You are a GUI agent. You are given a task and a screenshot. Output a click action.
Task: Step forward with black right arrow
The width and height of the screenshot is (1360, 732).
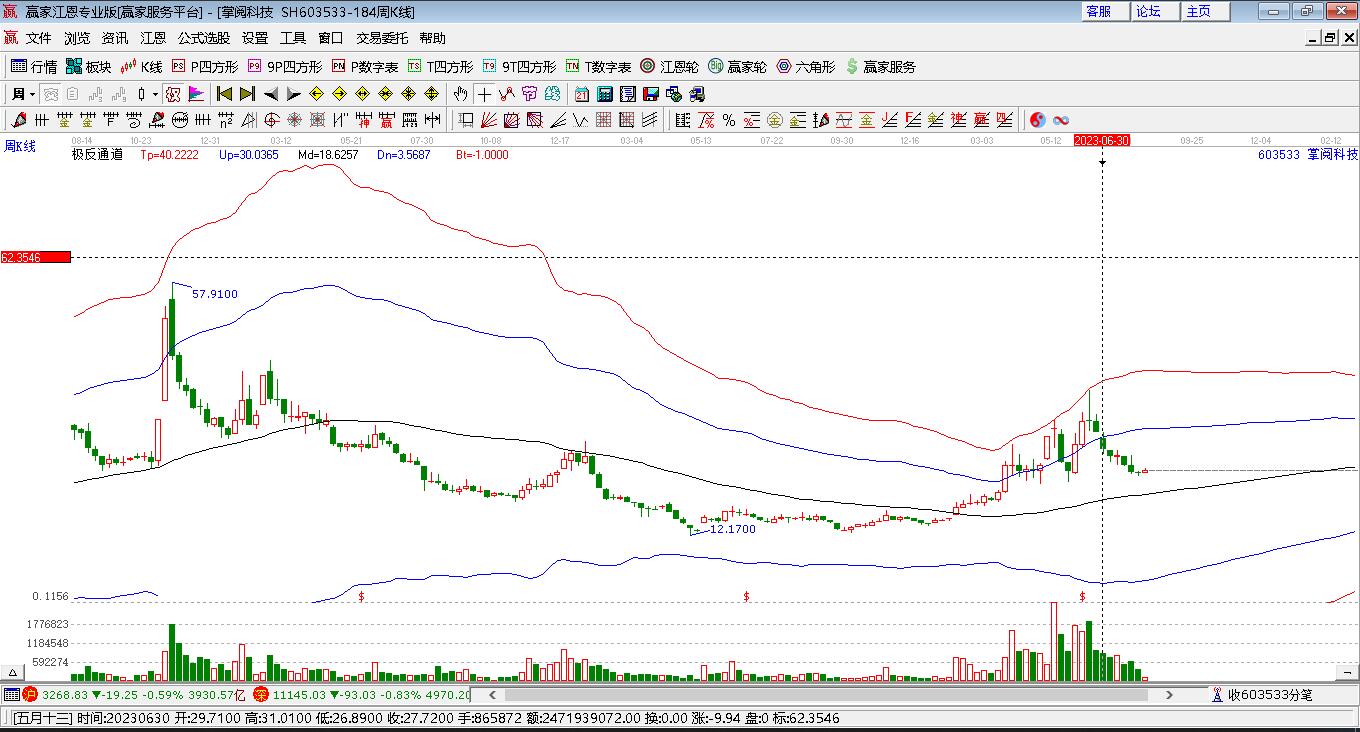(x=293, y=94)
